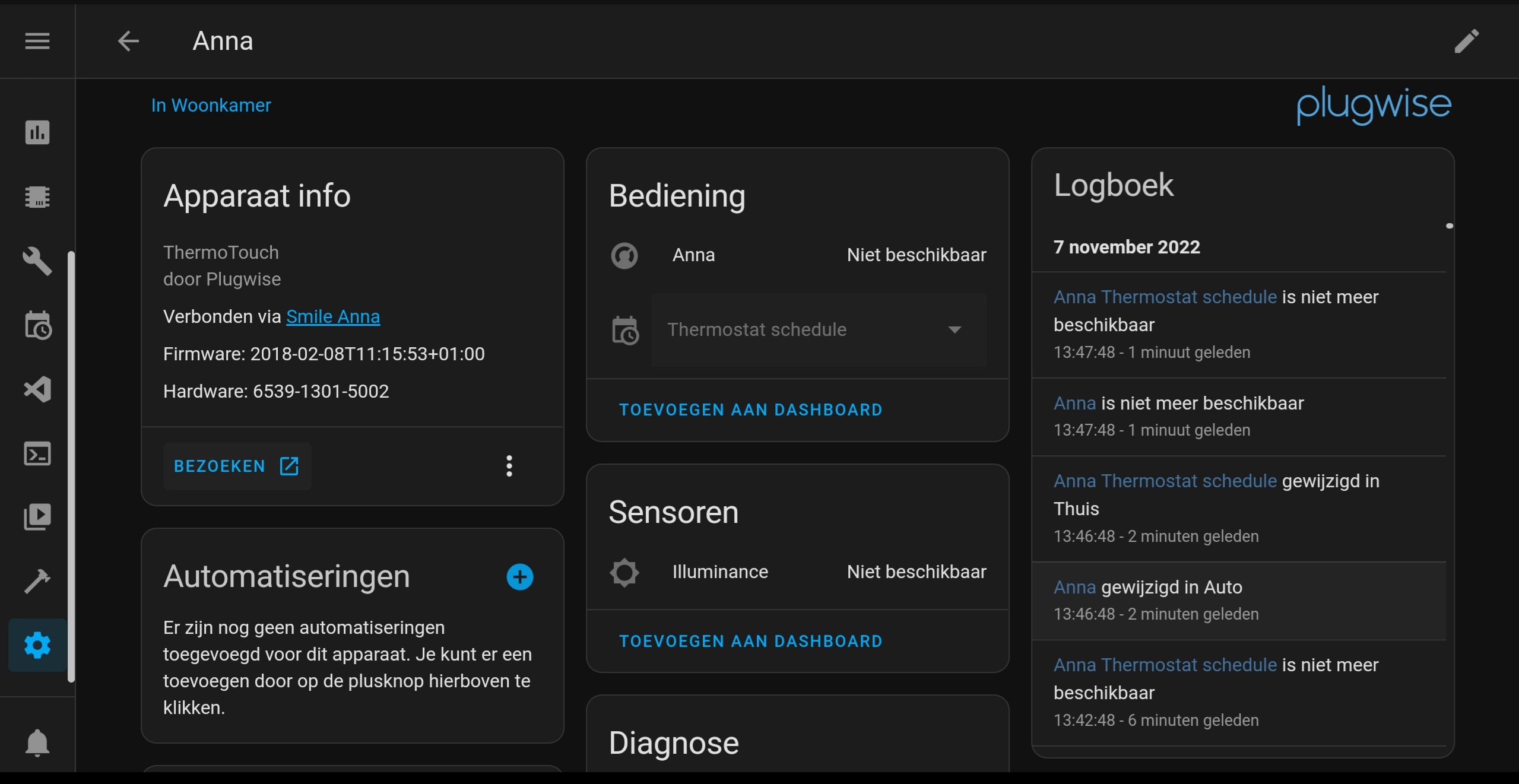Click the edit pencil for device Anna
Viewport: 1519px width, 784px height.
point(1466,41)
